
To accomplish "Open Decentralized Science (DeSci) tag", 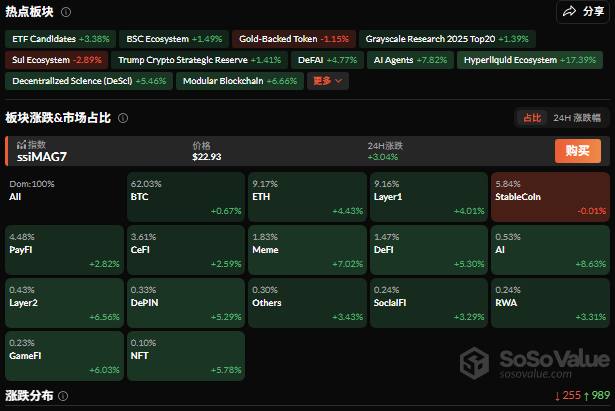I will (x=89, y=81).
